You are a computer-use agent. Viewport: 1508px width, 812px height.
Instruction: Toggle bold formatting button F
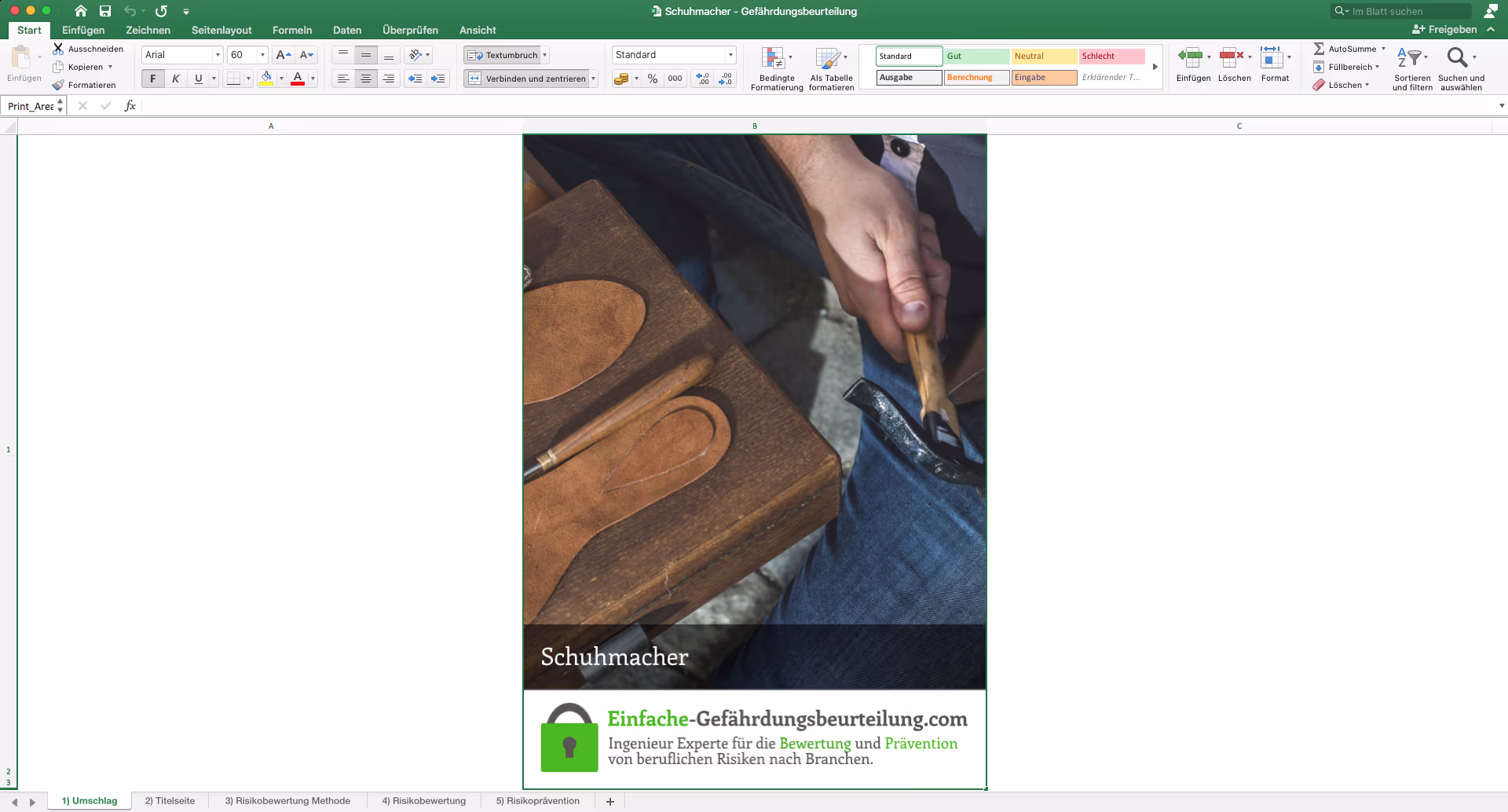153,79
